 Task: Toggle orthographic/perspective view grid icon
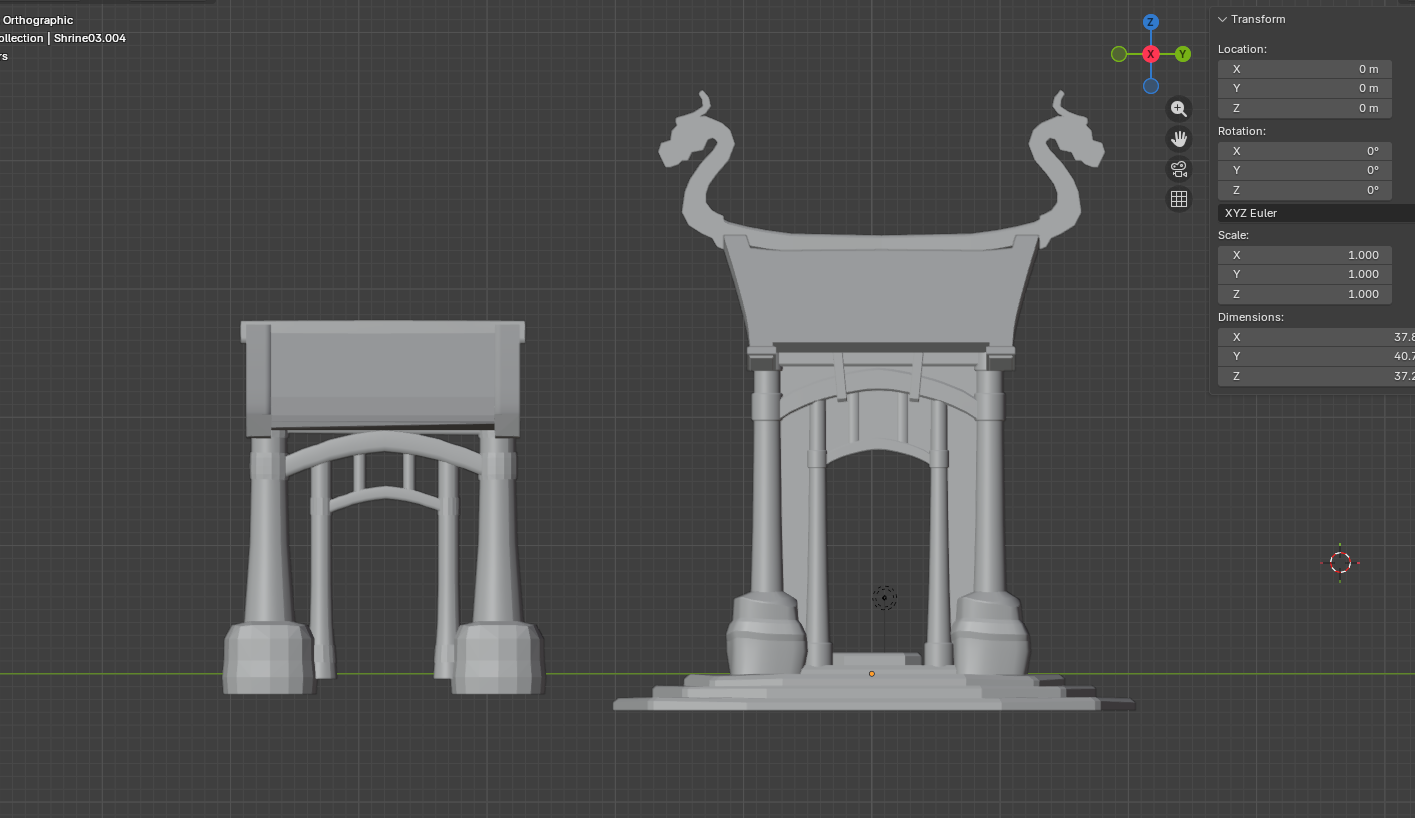click(x=1179, y=199)
